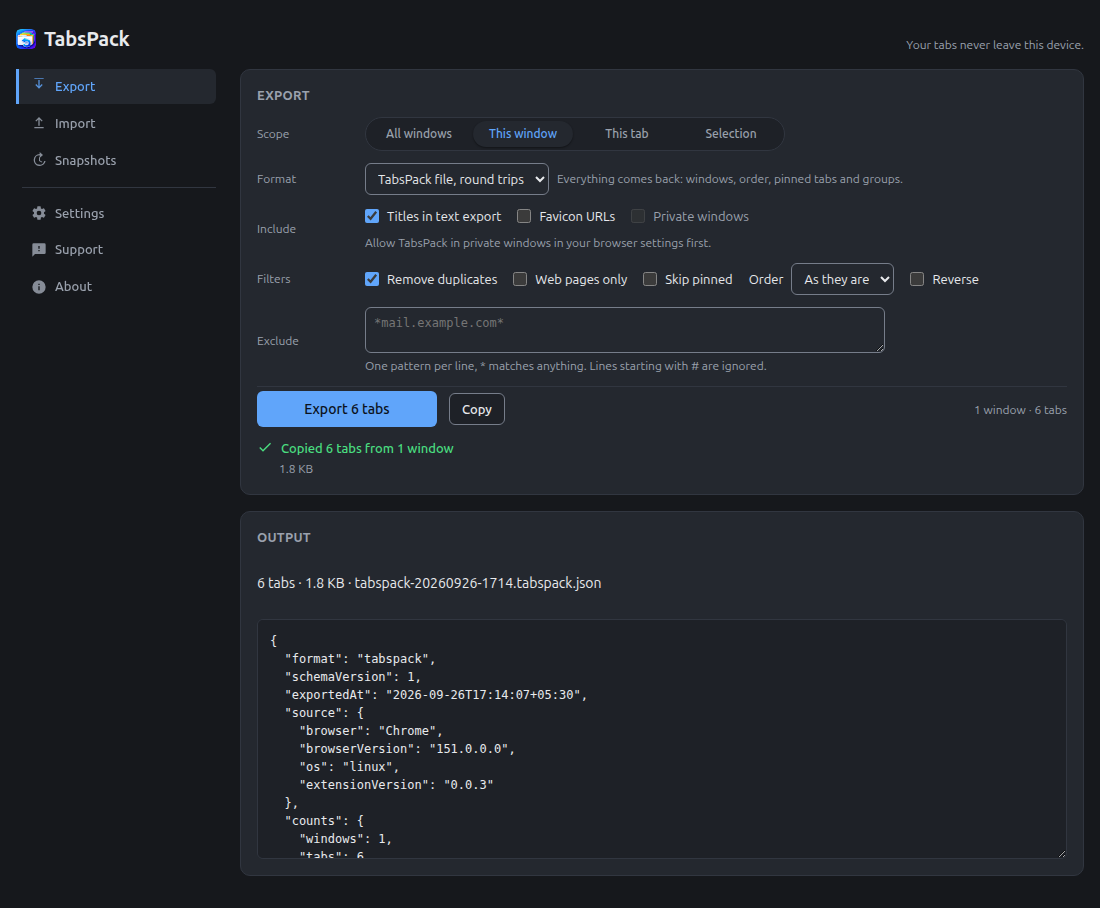Click the OUTPUT section heading
Image resolution: width=1100 pixels, height=908 pixels.
click(283, 538)
